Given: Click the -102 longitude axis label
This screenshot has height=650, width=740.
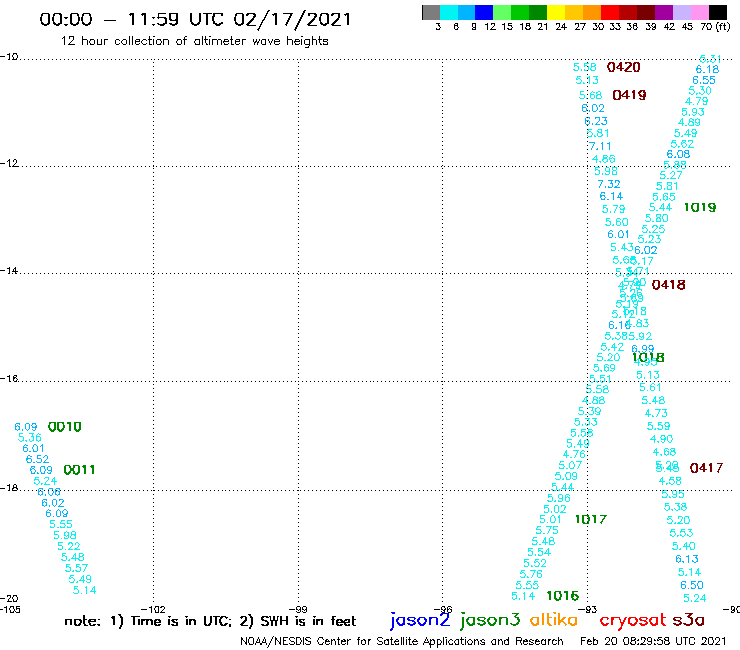Looking at the screenshot, I should point(154,609).
